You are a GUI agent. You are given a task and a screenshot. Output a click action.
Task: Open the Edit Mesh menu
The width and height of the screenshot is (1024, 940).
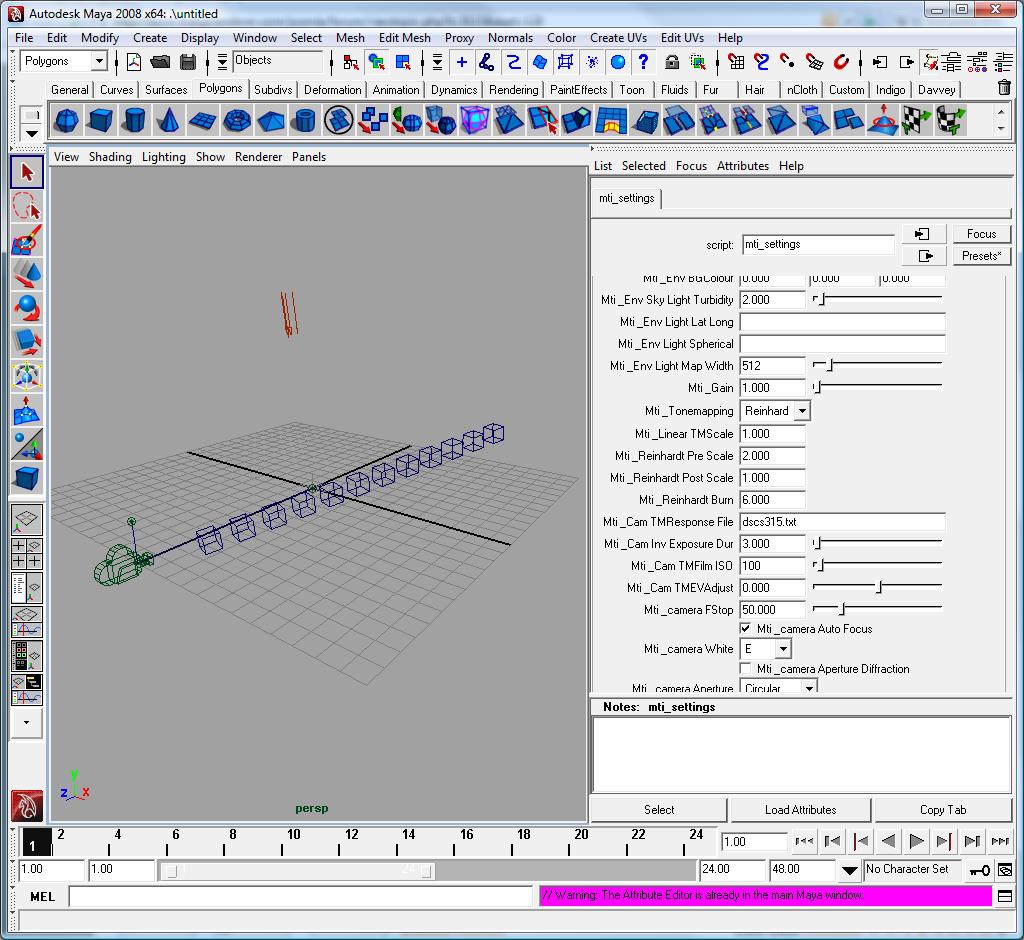click(404, 38)
